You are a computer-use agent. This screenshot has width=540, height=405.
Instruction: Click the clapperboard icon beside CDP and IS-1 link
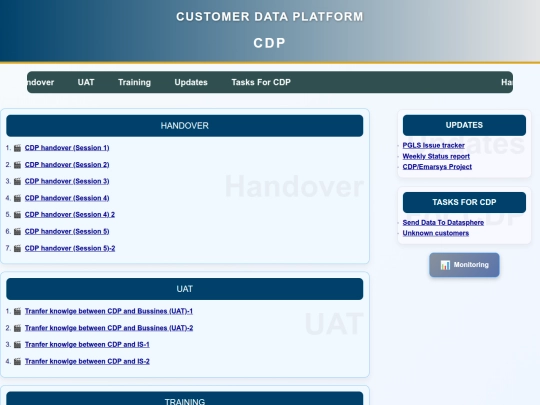18,345
